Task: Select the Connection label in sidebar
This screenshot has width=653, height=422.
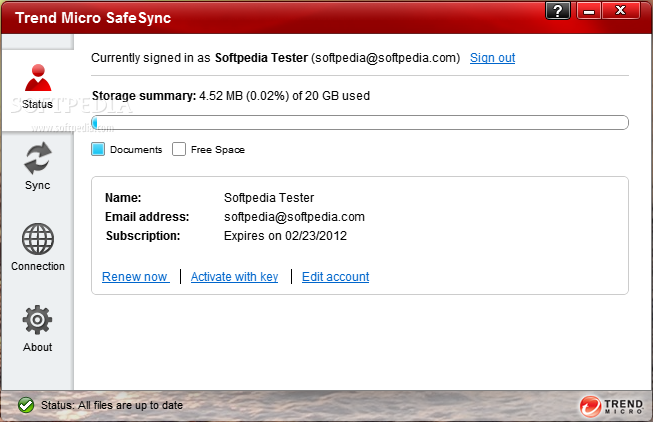Action: click(38, 266)
